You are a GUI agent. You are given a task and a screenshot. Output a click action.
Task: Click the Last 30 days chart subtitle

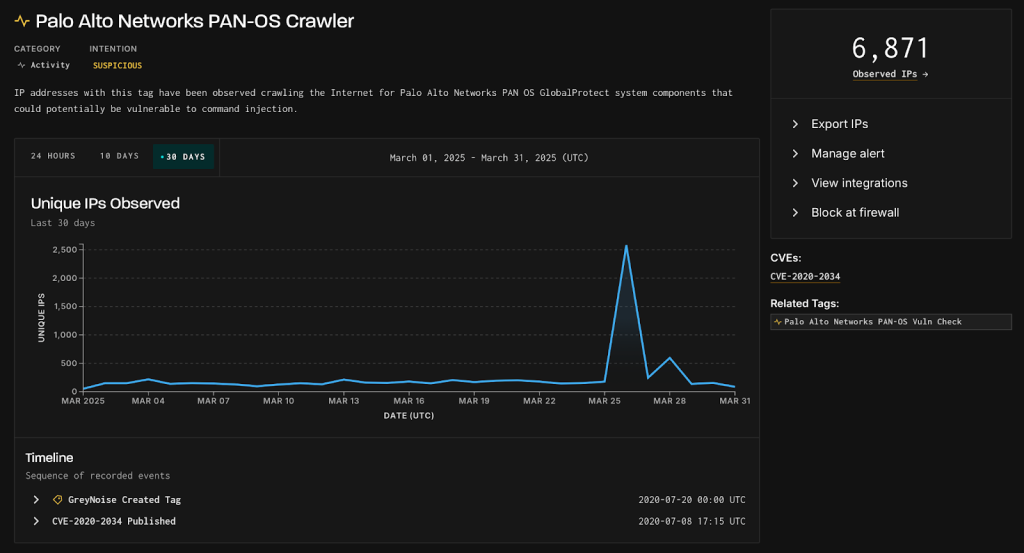pos(63,223)
